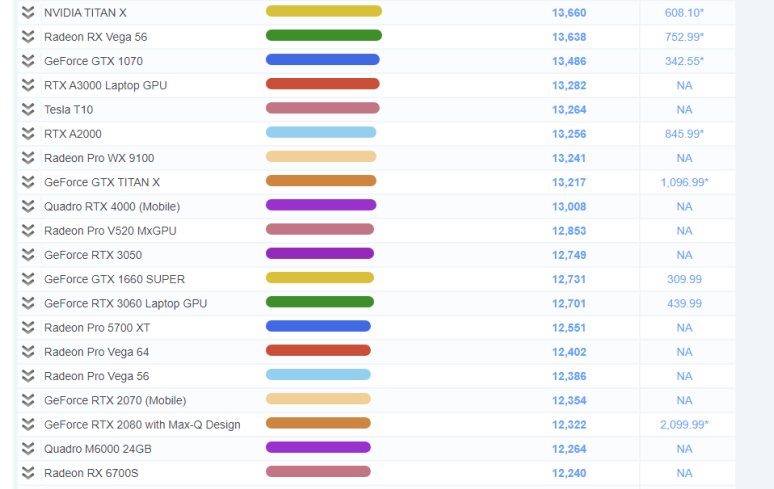Expand the Radeon Pro 5700 XT chevron
This screenshot has height=489, width=774.
pos(28,327)
